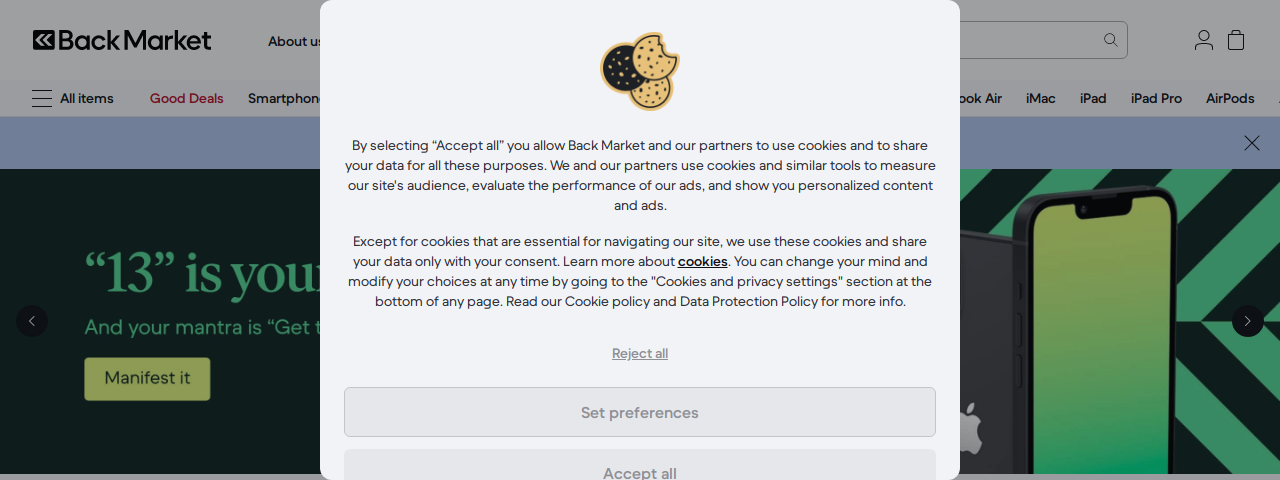
Task: Open the user account icon
Action: [1204, 40]
